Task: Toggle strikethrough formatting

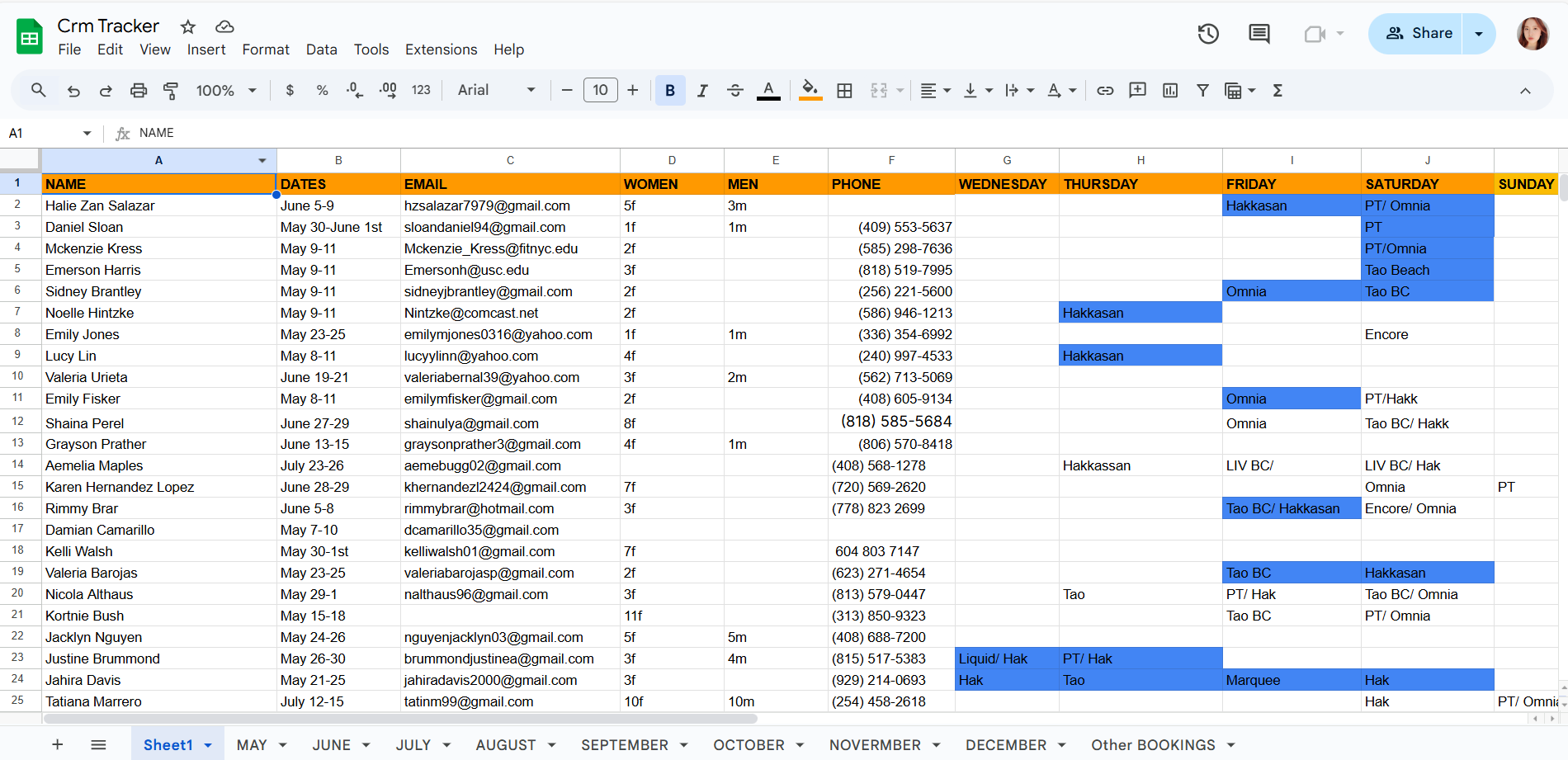Action: [x=734, y=91]
